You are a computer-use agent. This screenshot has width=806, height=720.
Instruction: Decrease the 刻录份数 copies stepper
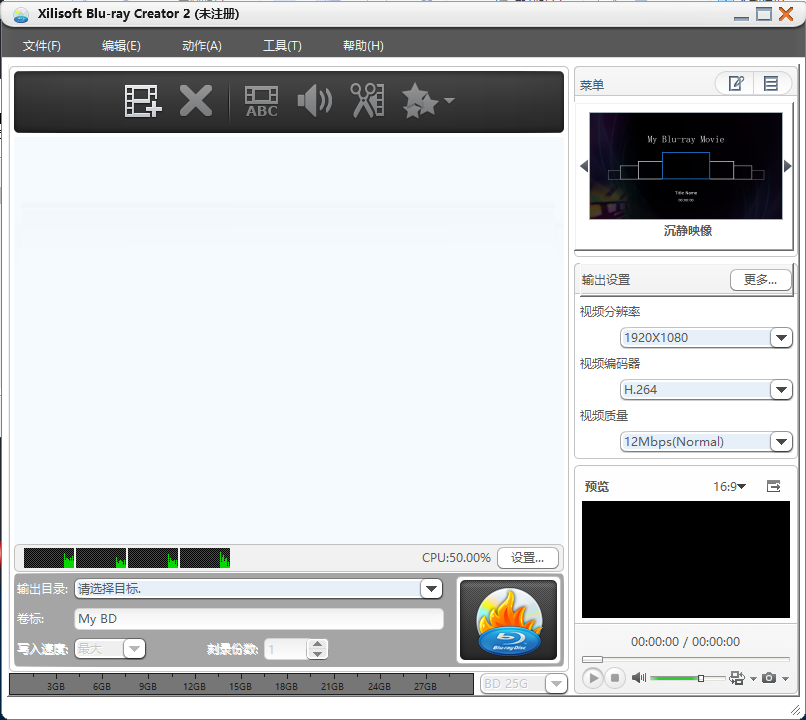pos(317,654)
